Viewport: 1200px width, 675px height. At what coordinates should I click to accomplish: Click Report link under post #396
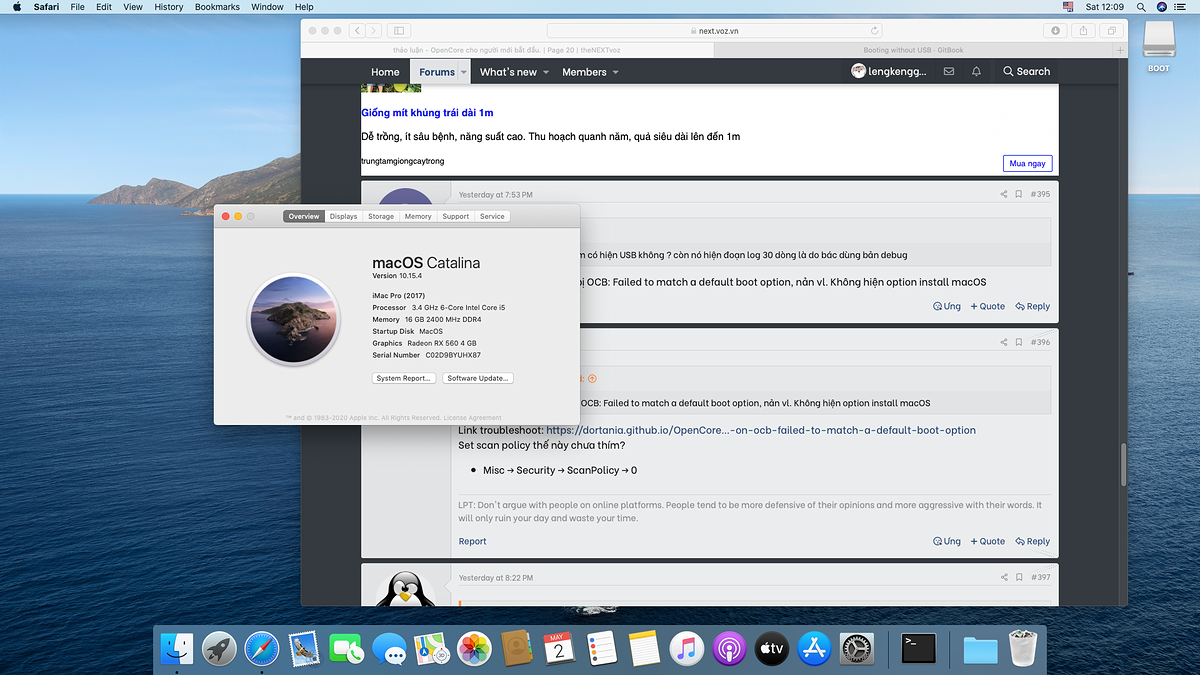tap(473, 541)
